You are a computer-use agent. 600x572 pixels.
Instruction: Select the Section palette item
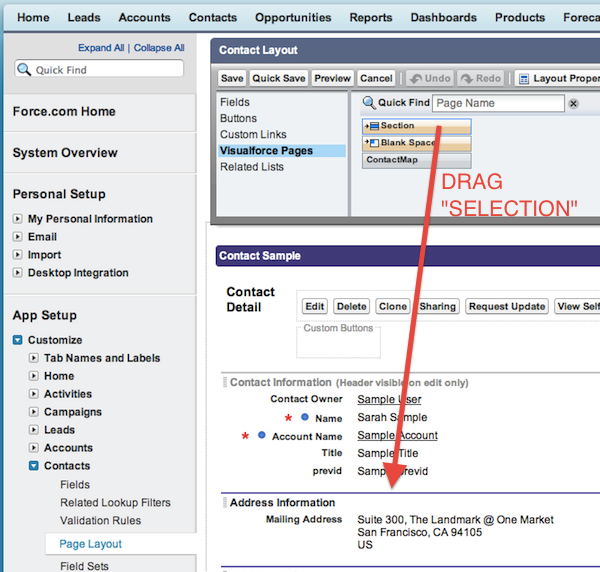coord(416,126)
